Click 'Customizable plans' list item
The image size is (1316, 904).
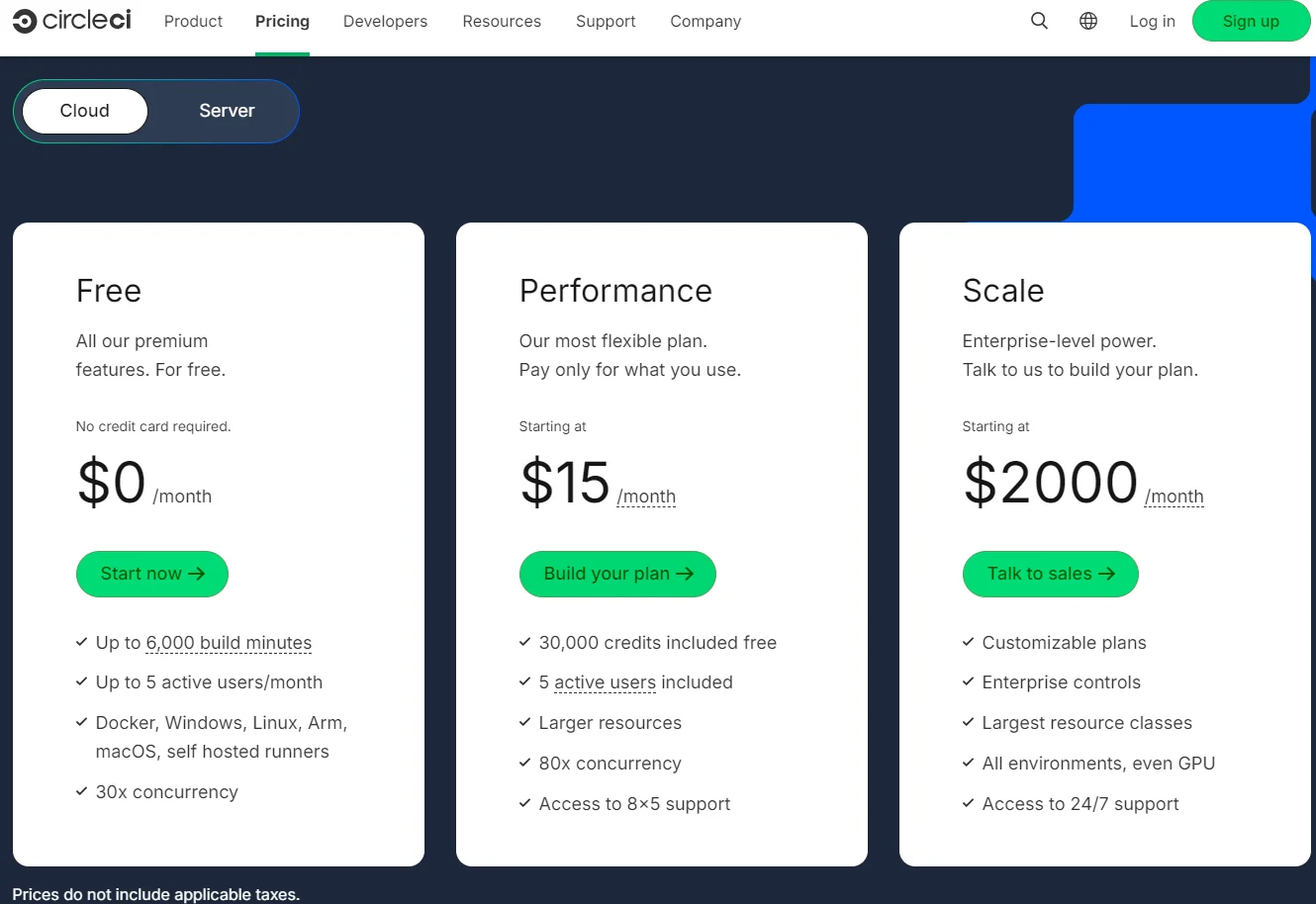point(1065,643)
